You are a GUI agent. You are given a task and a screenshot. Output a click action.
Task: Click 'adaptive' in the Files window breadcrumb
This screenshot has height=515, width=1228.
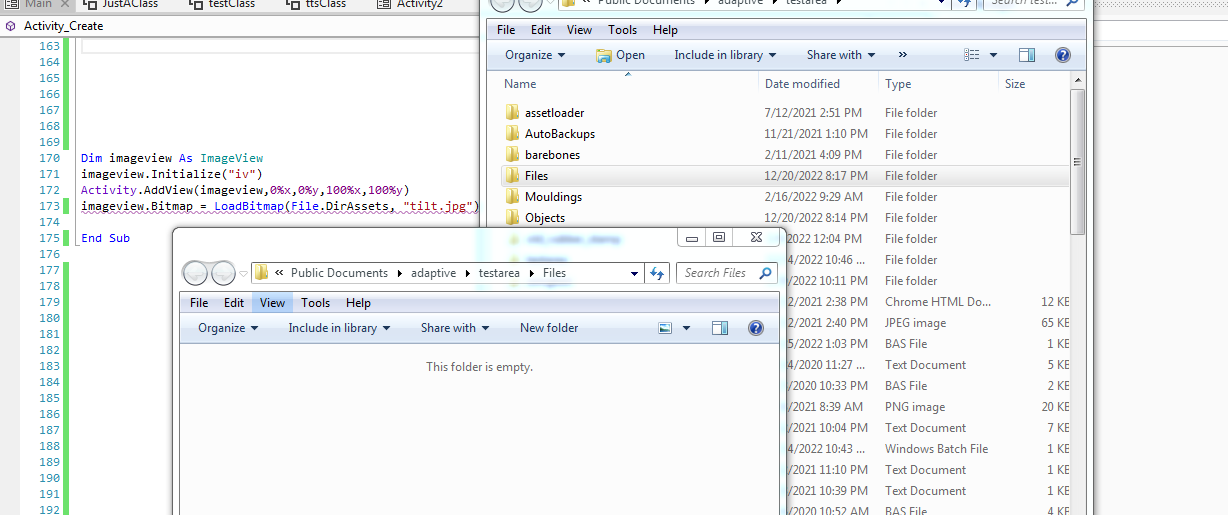tap(433, 273)
